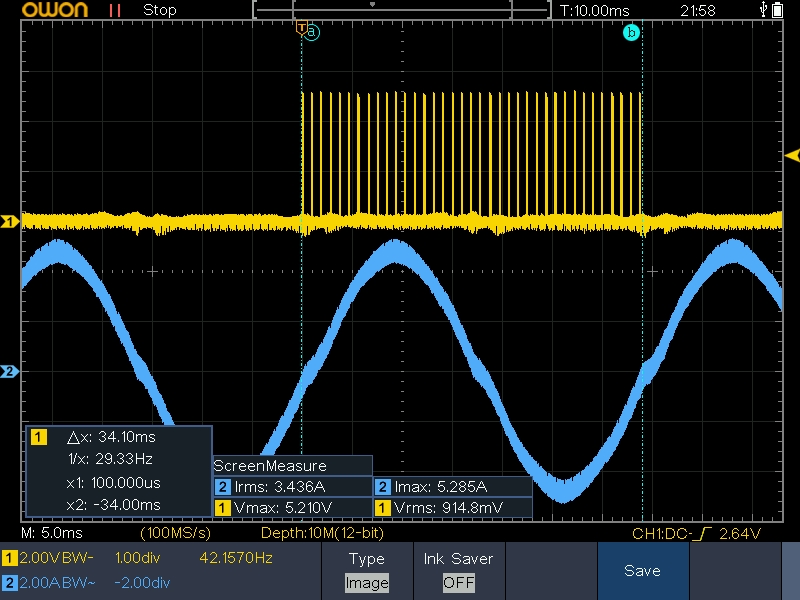Click the Stop acquisition status label
This screenshot has width=800, height=600.
click(x=160, y=10)
